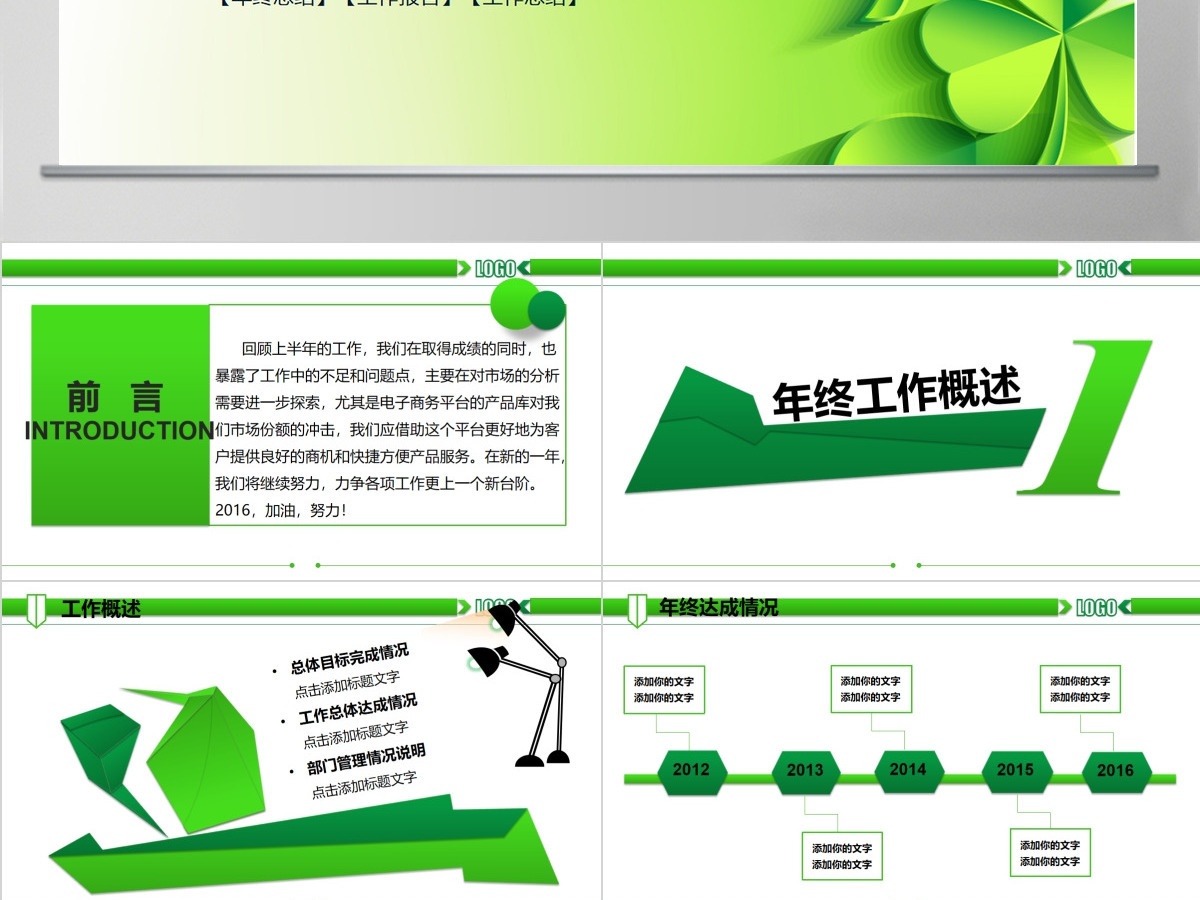1200x900 pixels.
Task: Click the LOGO badge on 年终达成情况 slide
Action: tap(1096, 607)
